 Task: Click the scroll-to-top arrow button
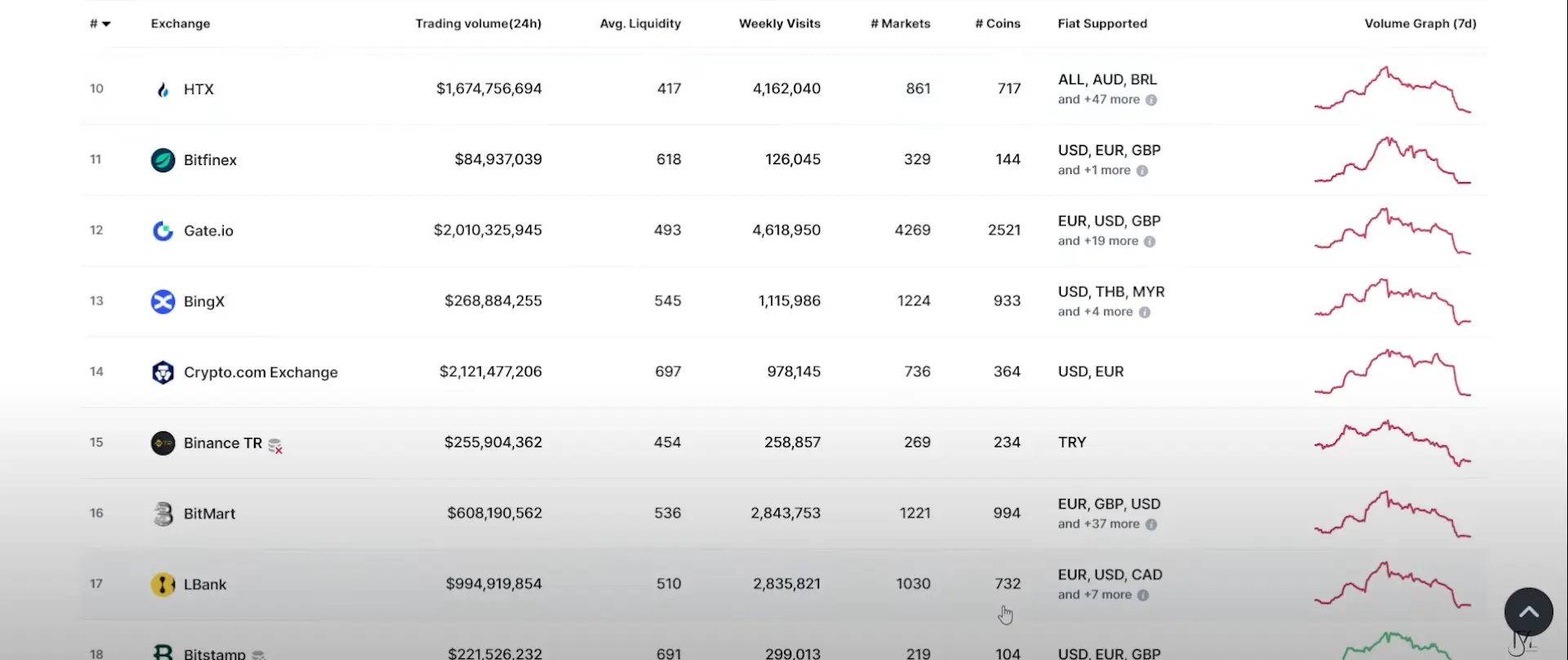tap(1529, 612)
